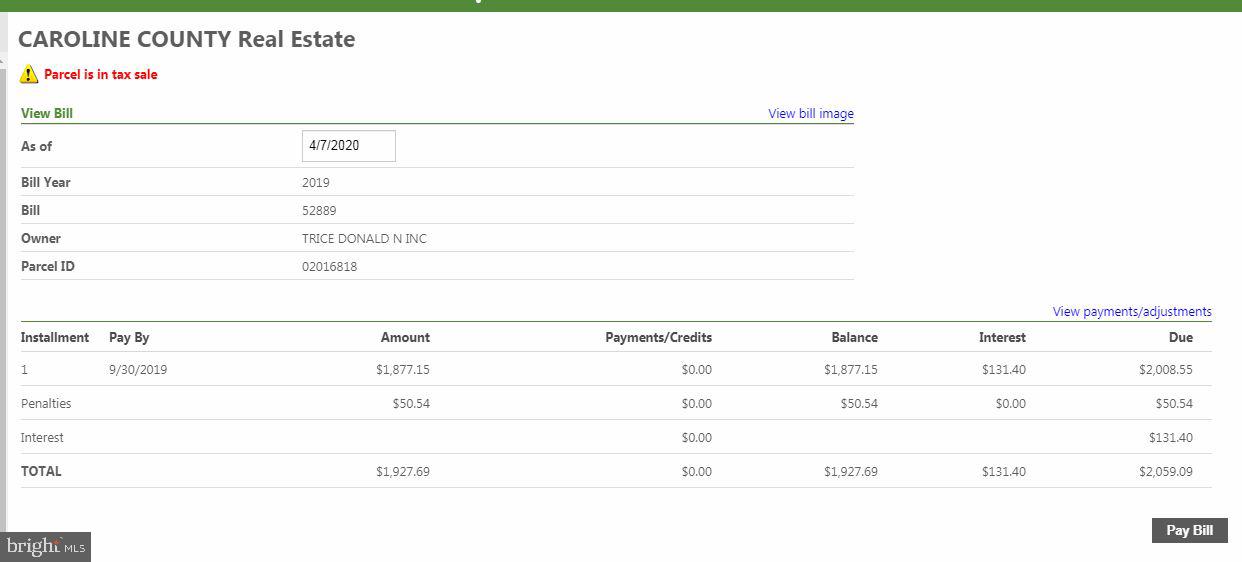Viewport: 1242px width, 562px height.
Task: Select bill year value 2019
Action: (x=316, y=182)
